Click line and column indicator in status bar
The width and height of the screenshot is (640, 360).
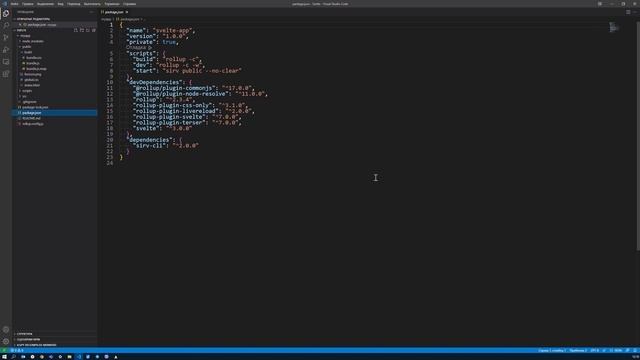point(551,350)
